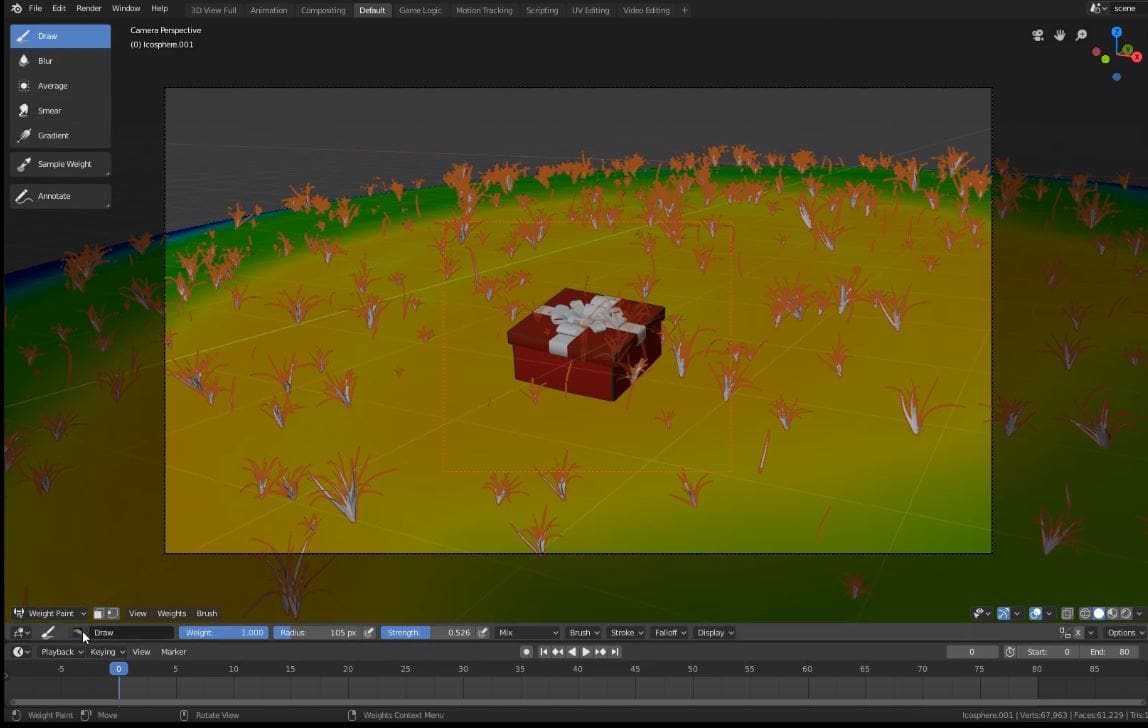Screen dimensions: 1148x728
Task: Play the animation forward
Action: (586, 652)
